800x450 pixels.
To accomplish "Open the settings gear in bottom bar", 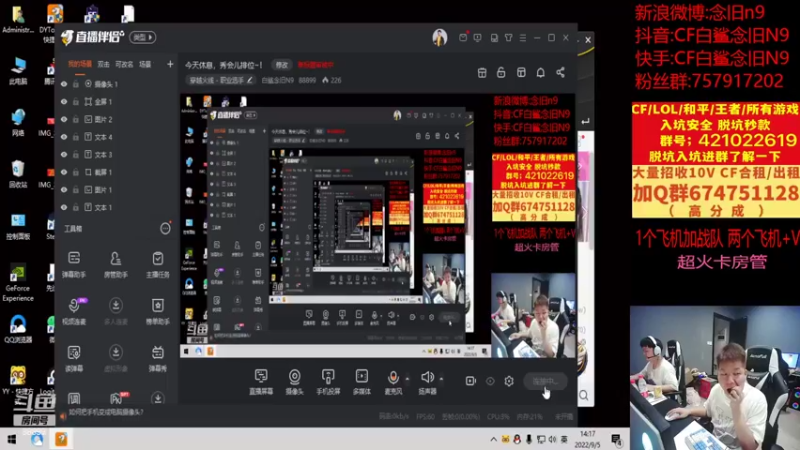I will (509, 381).
